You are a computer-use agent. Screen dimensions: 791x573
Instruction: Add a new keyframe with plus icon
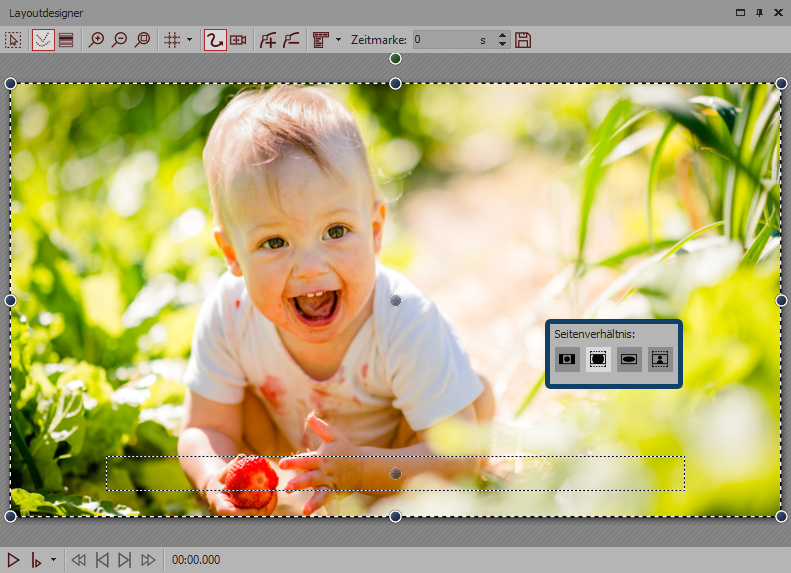pos(267,40)
